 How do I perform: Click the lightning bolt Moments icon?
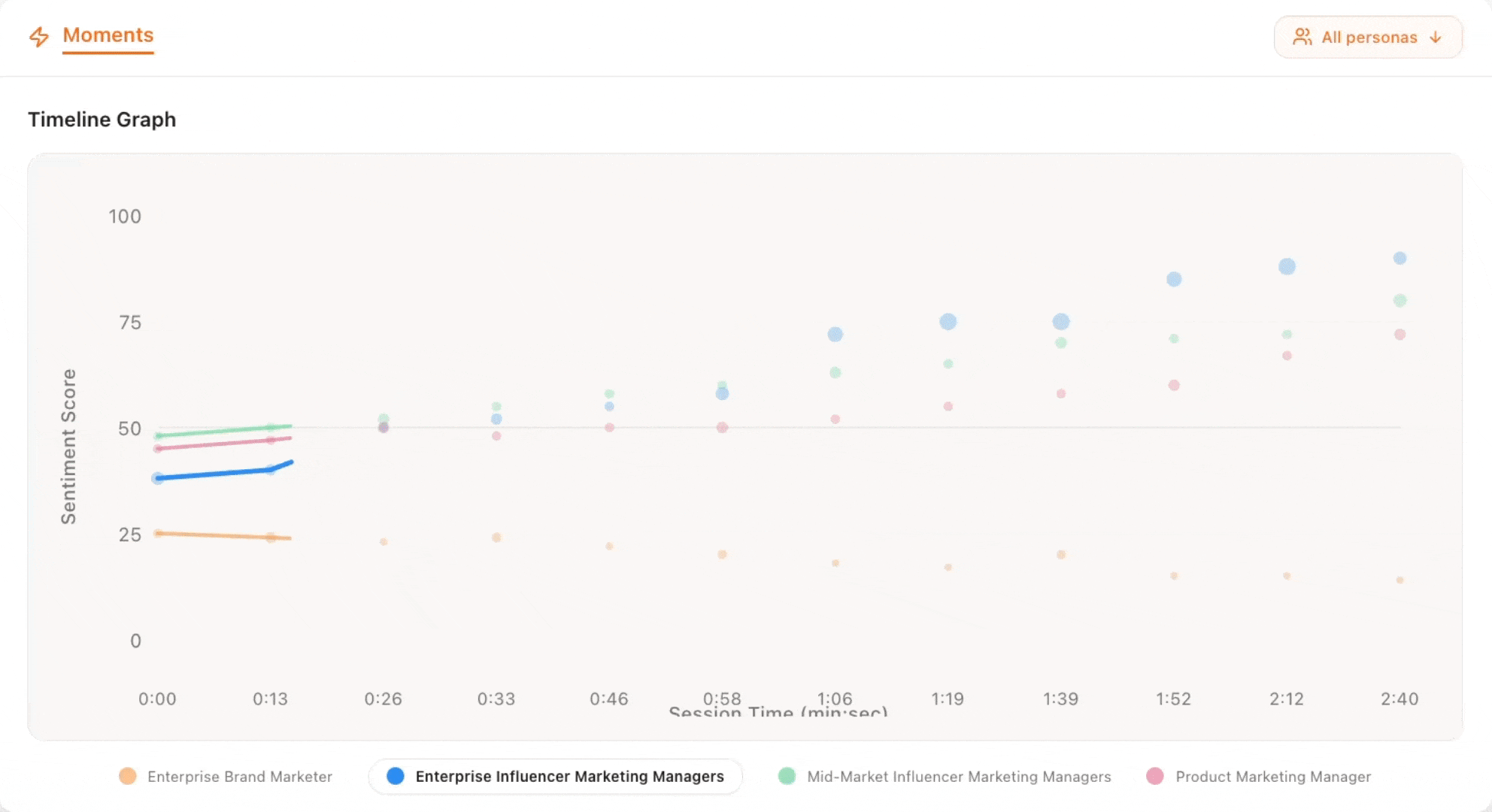click(40, 36)
